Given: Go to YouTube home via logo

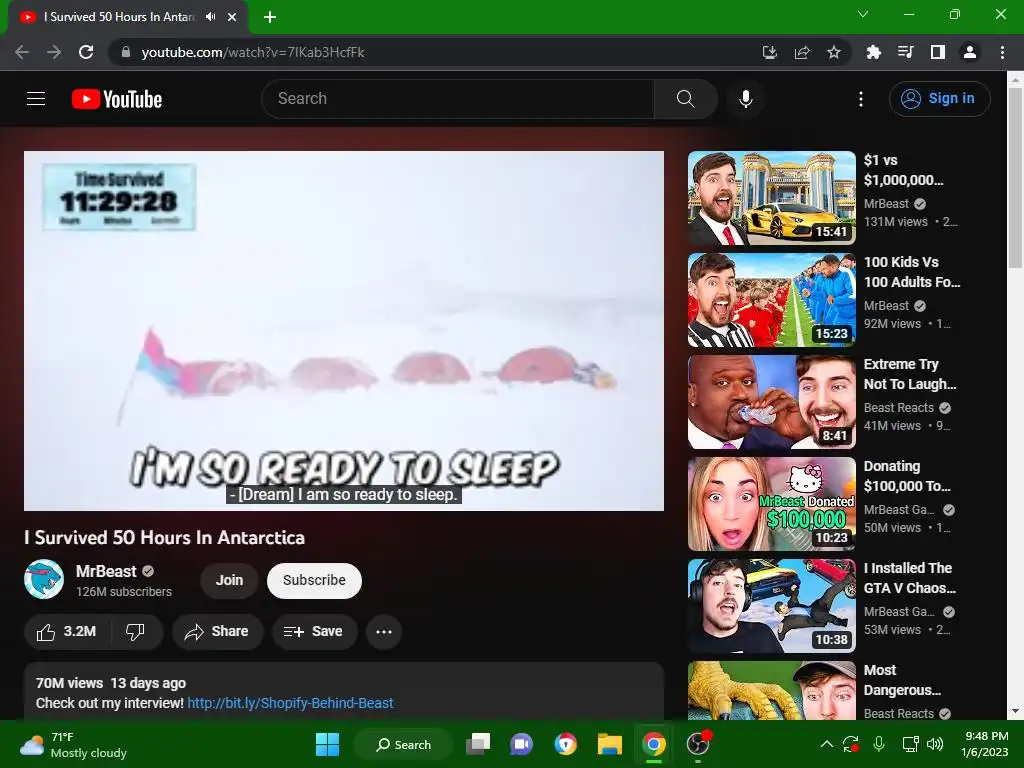Looking at the screenshot, I should tap(117, 99).
